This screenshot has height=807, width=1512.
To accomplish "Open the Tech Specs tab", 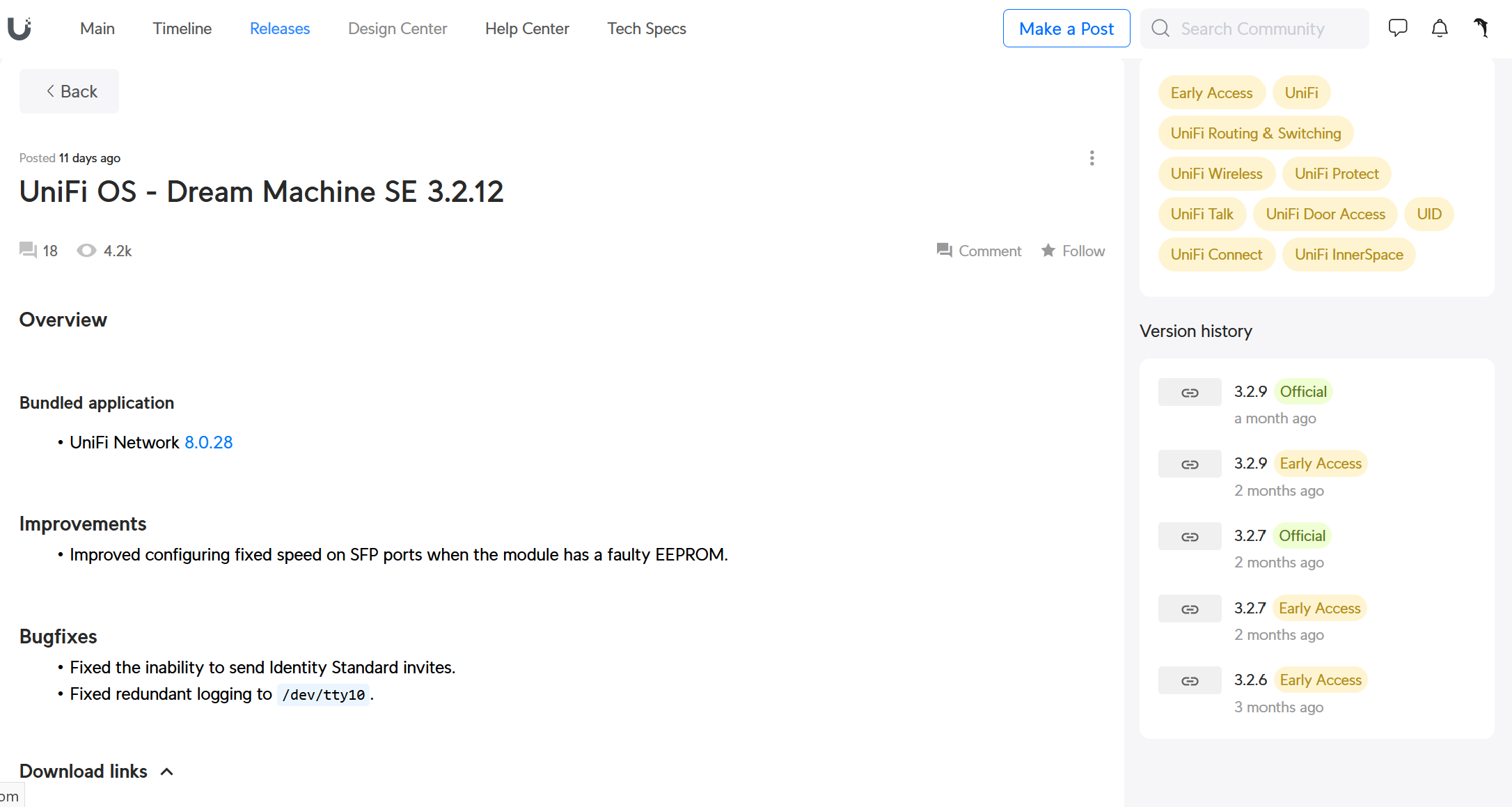I will [647, 29].
